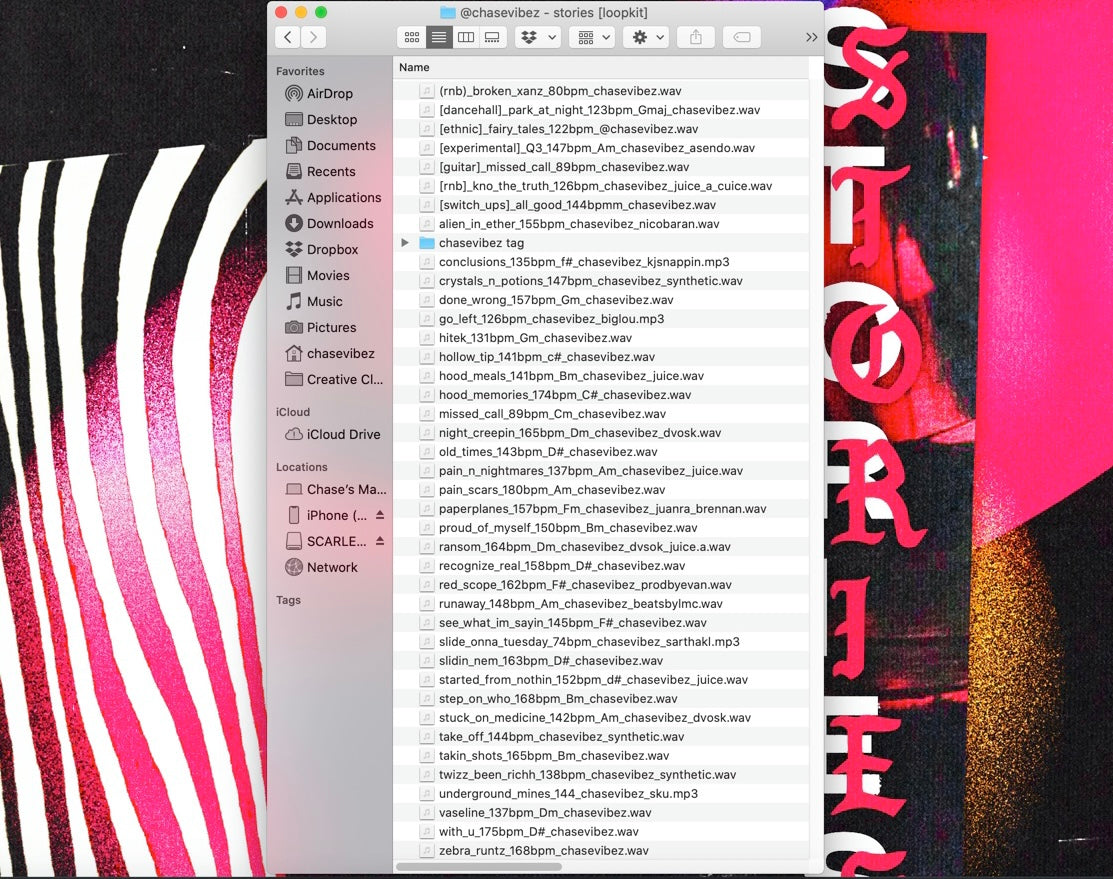
Task: Eject the iPhone device
Action: [380, 515]
